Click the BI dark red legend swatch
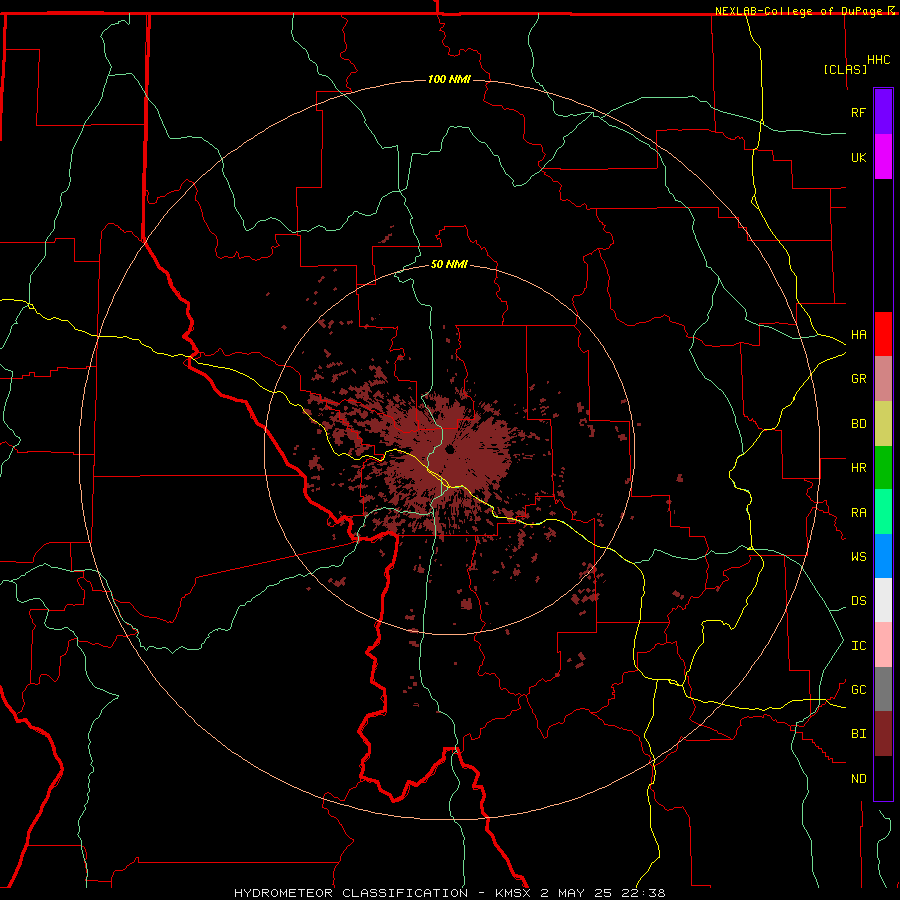This screenshot has width=900, height=900. (883, 733)
